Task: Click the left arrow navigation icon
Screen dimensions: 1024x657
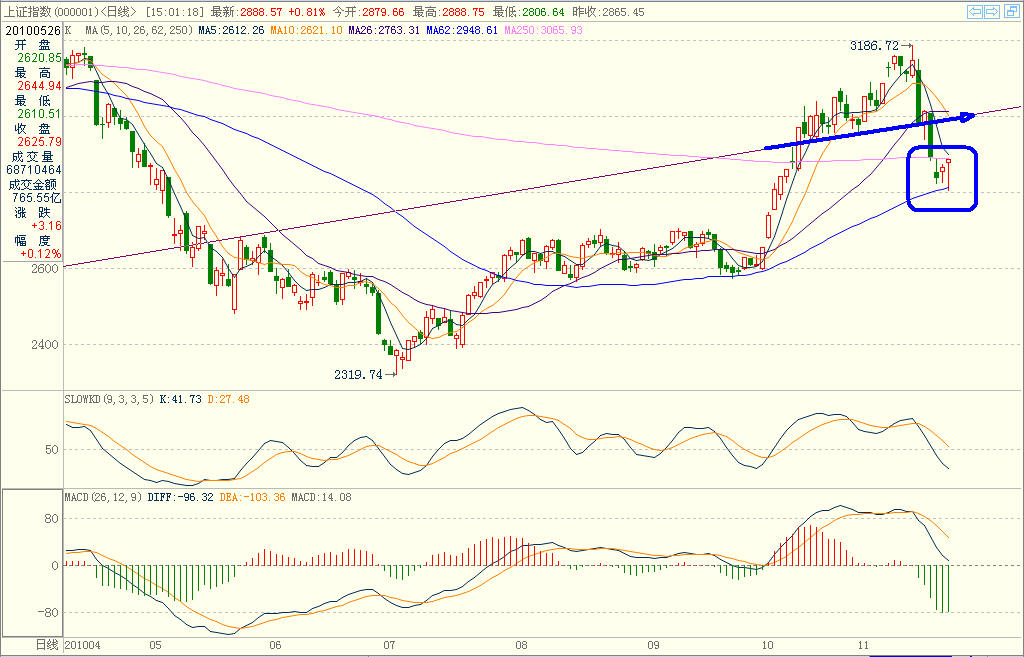Action: [x=976, y=12]
